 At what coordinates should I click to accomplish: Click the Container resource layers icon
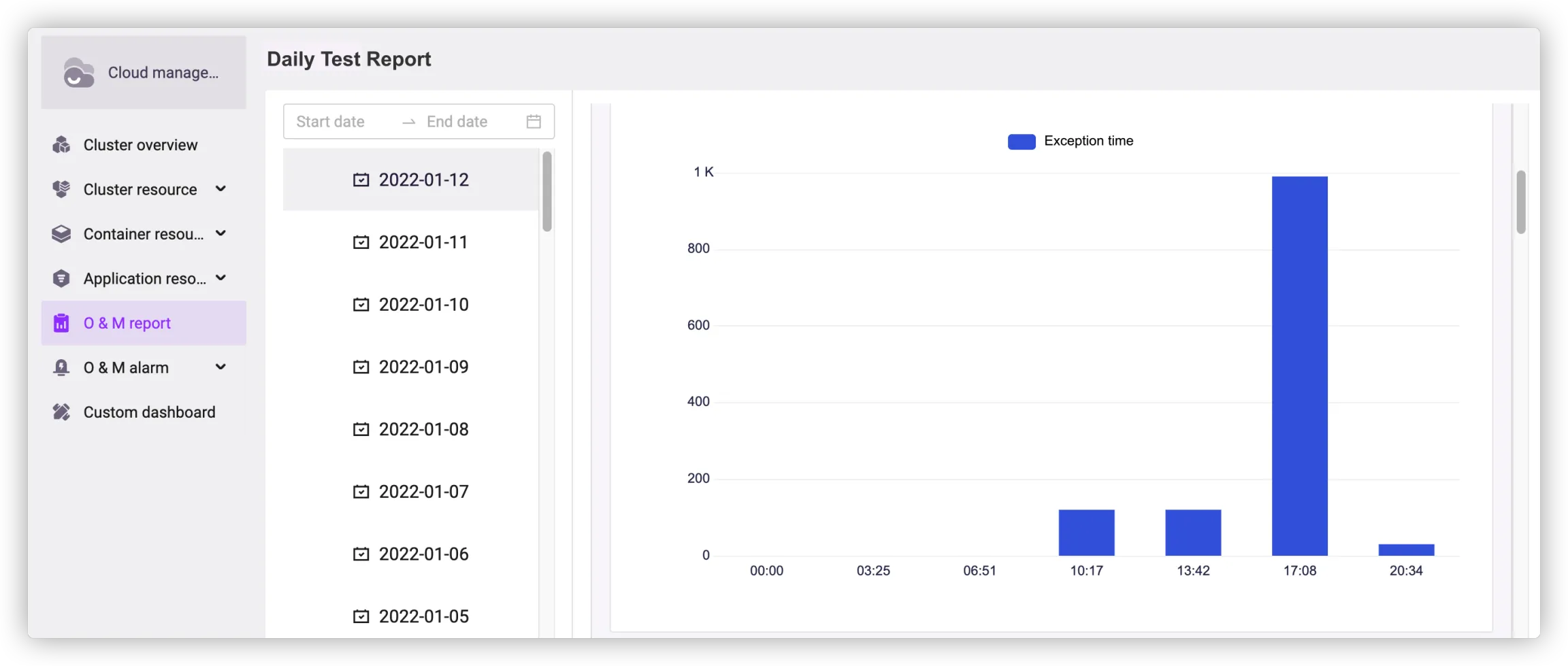coord(61,234)
